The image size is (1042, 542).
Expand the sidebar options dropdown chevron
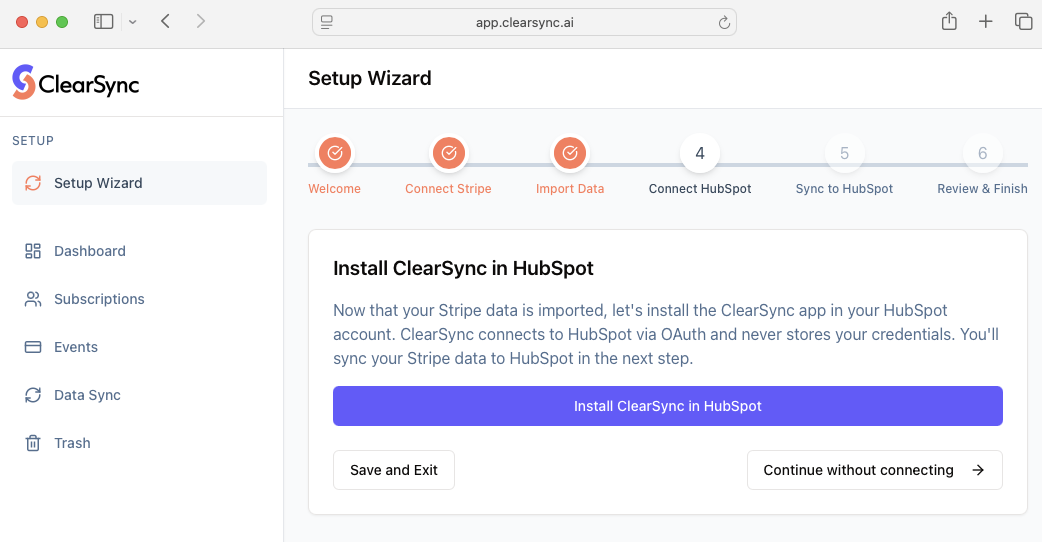click(x=132, y=21)
